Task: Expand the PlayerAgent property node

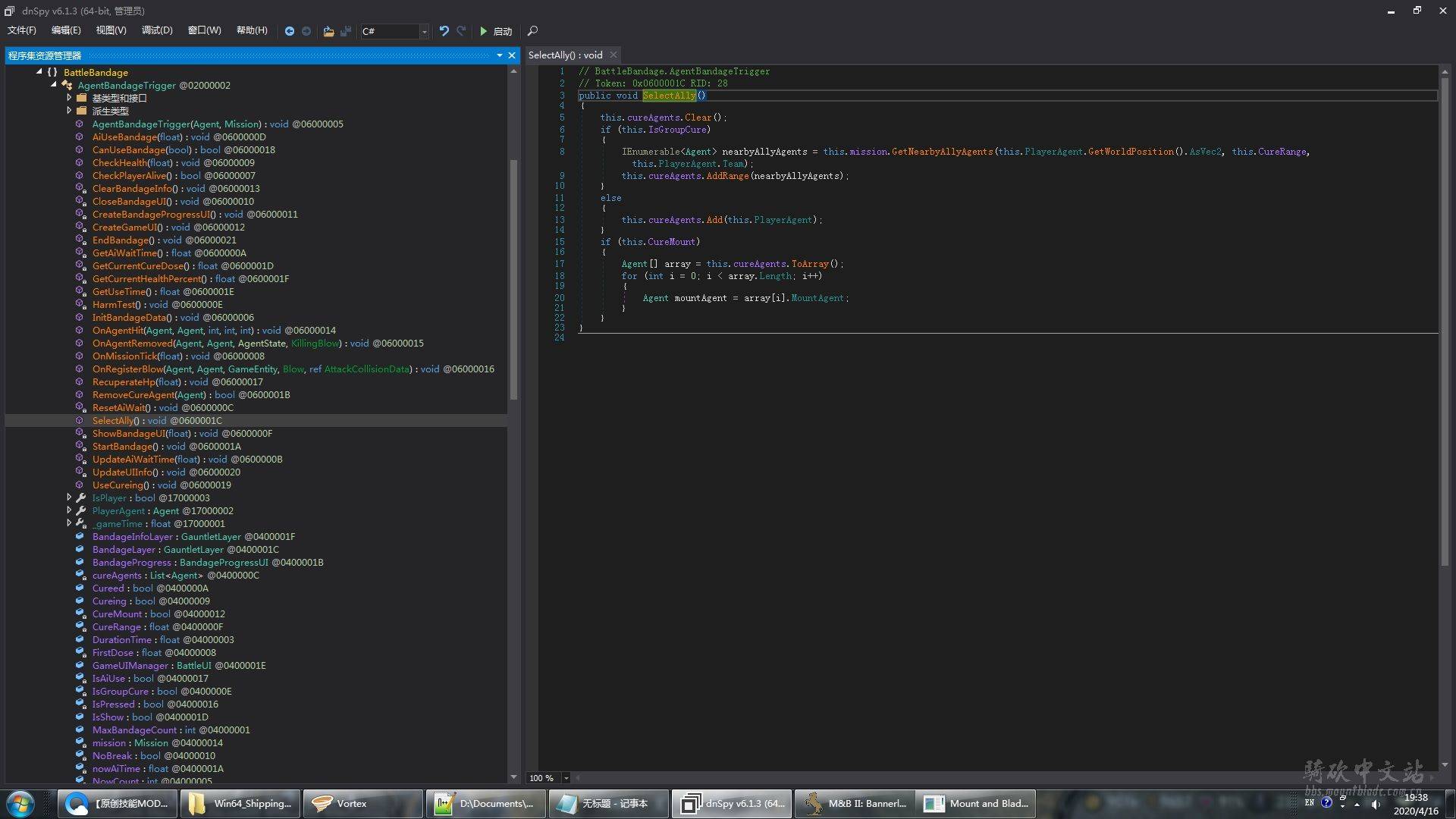Action: click(x=69, y=510)
